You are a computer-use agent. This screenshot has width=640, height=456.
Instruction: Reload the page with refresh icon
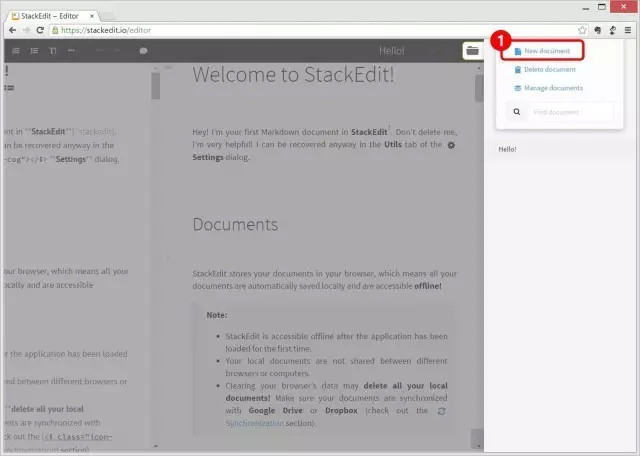tap(40, 30)
